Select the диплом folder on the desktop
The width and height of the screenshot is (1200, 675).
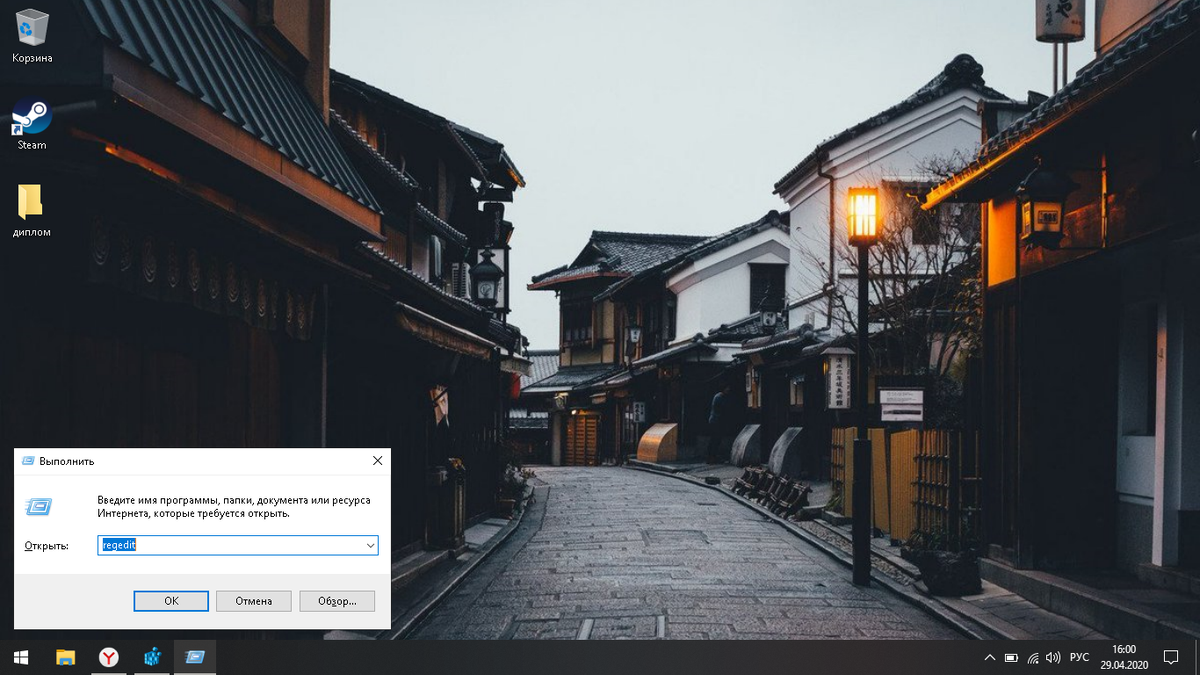coord(31,210)
